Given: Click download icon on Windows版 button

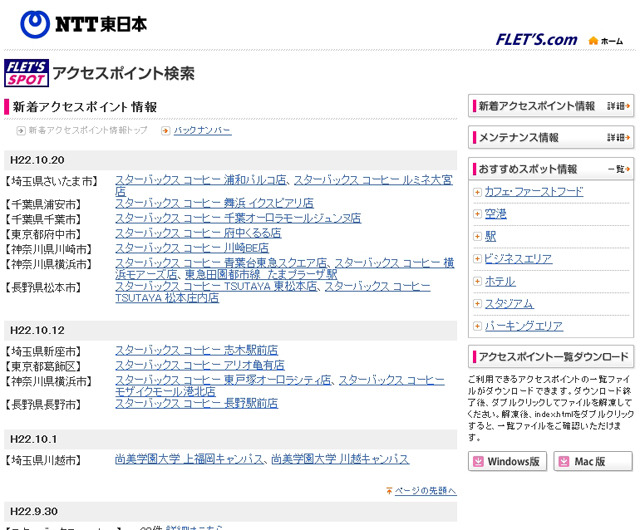Looking at the screenshot, I should [478, 461].
